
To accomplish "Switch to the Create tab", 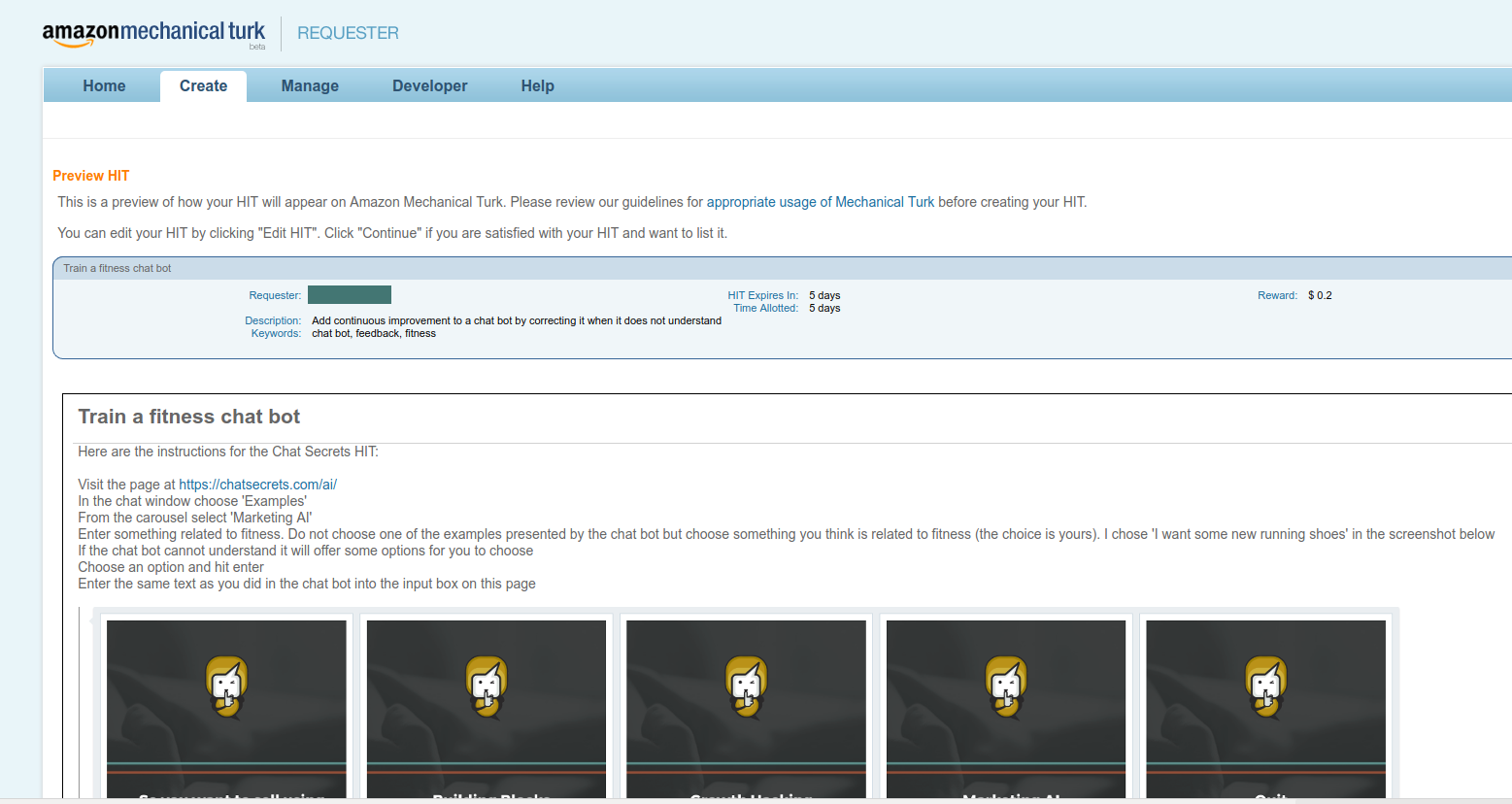I will coord(203,85).
